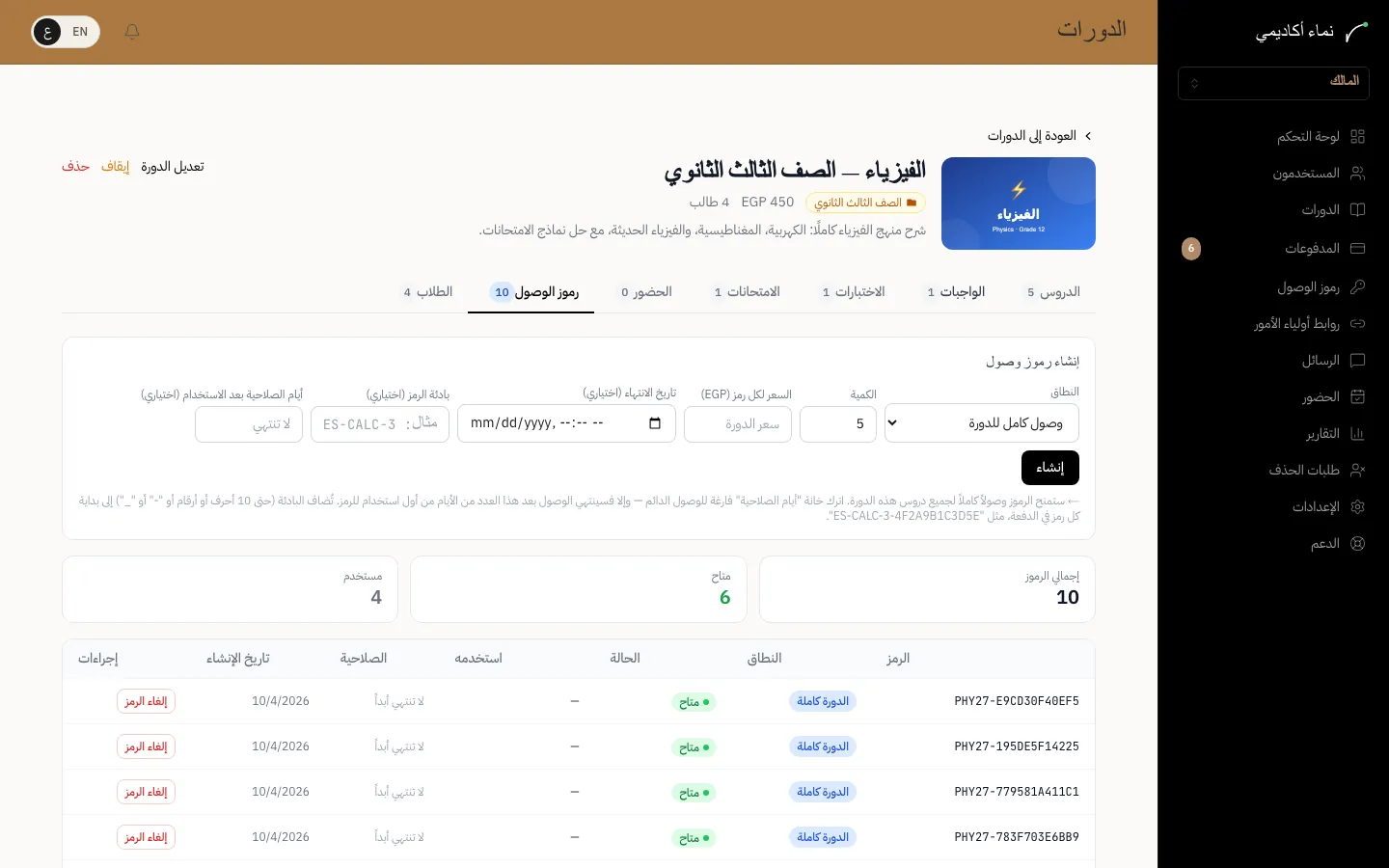This screenshot has width=1389, height=868.
Task: Click the messages chat bubble icon
Action: 1357,361
